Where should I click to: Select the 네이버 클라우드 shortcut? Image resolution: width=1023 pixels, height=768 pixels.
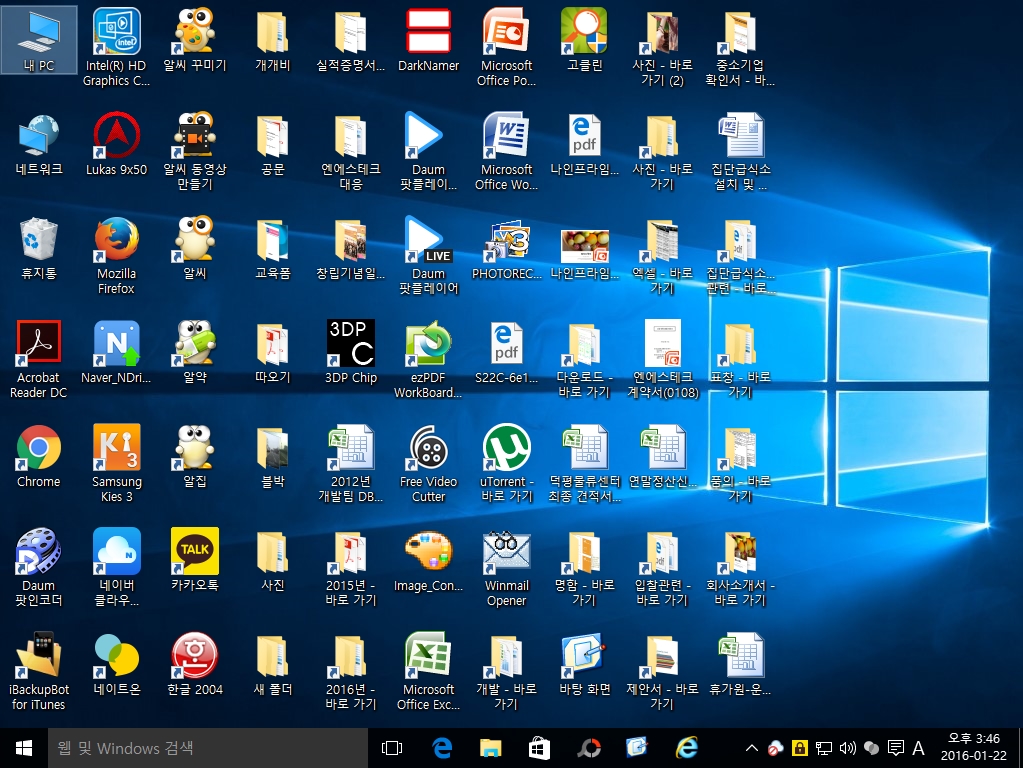coord(116,567)
